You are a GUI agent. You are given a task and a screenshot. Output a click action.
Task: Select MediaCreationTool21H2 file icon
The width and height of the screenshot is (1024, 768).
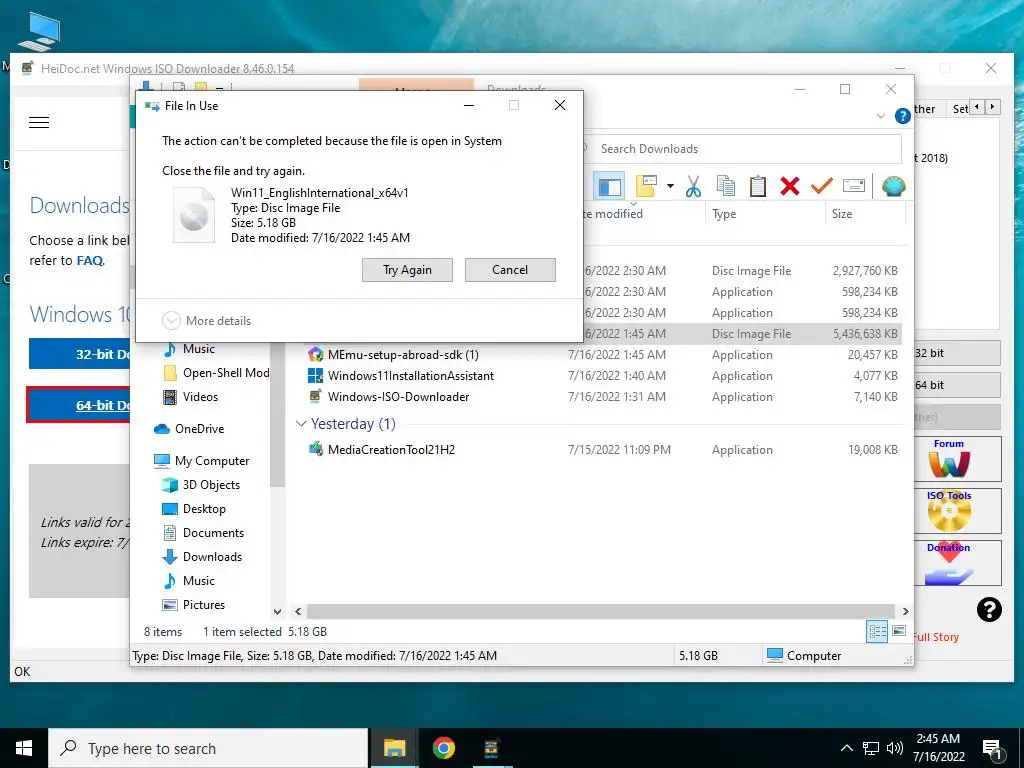click(x=315, y=449)
